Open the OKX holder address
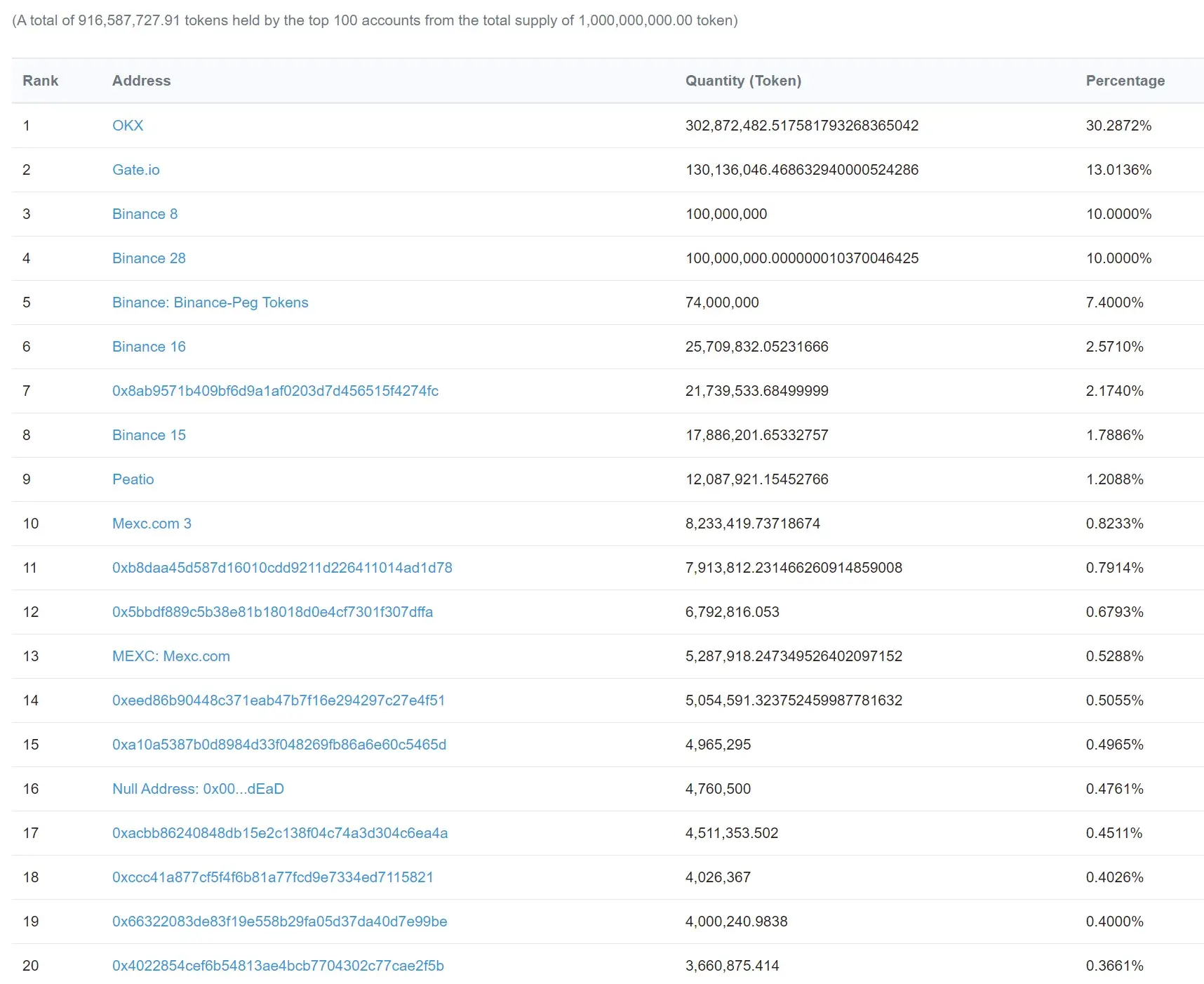 click(128, 126)
